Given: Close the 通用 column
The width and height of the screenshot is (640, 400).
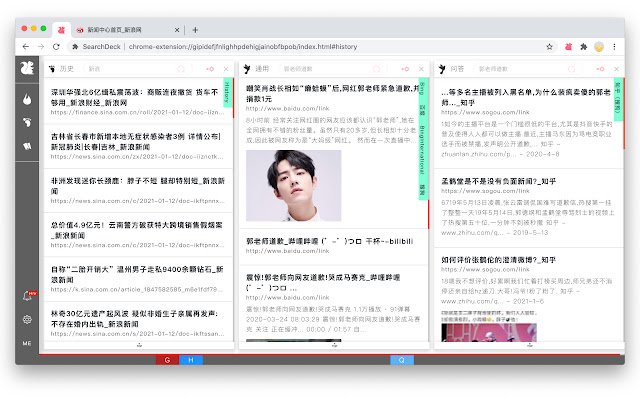Looking at the screenshot, I should pos(421,69).
